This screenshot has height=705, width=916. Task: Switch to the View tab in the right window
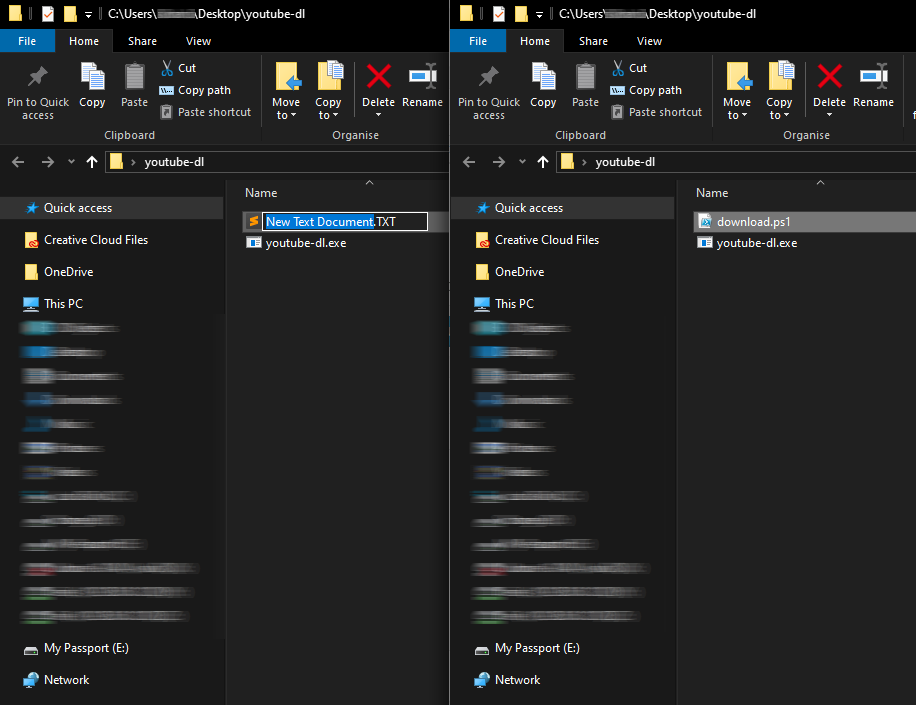[x=649, y=41]
